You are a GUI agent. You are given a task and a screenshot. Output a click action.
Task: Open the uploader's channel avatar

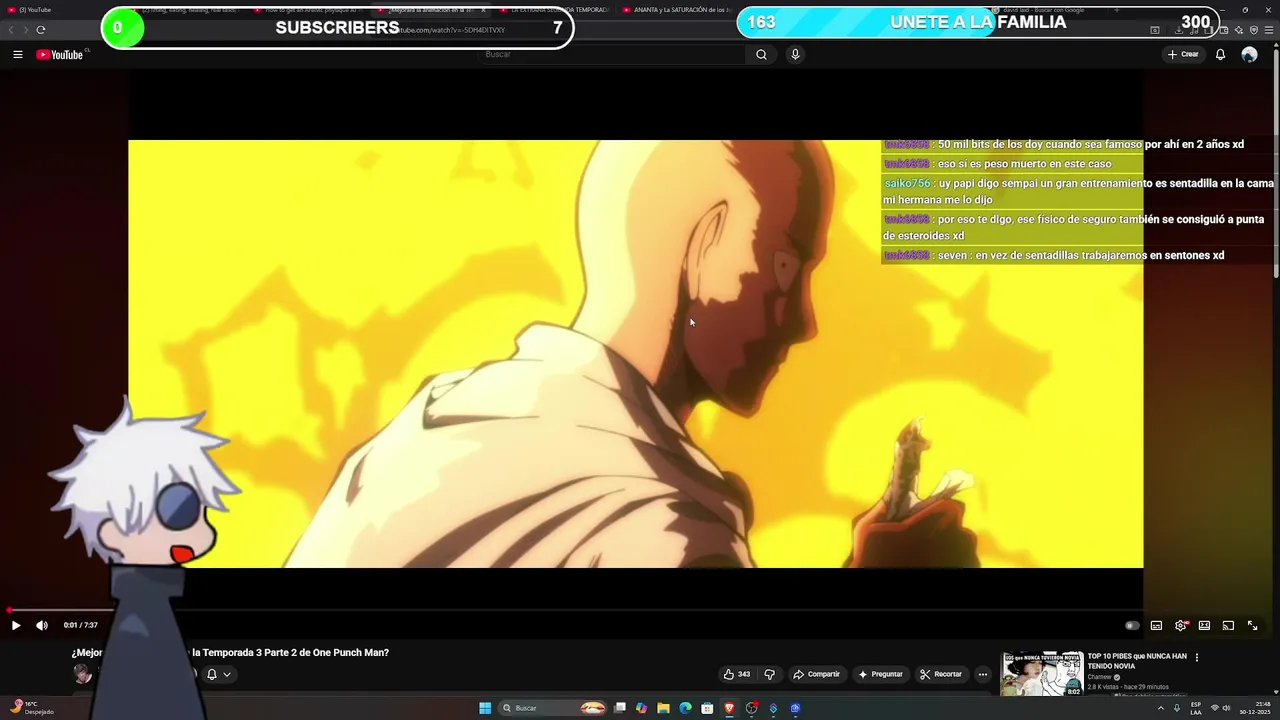click(82, 674)
